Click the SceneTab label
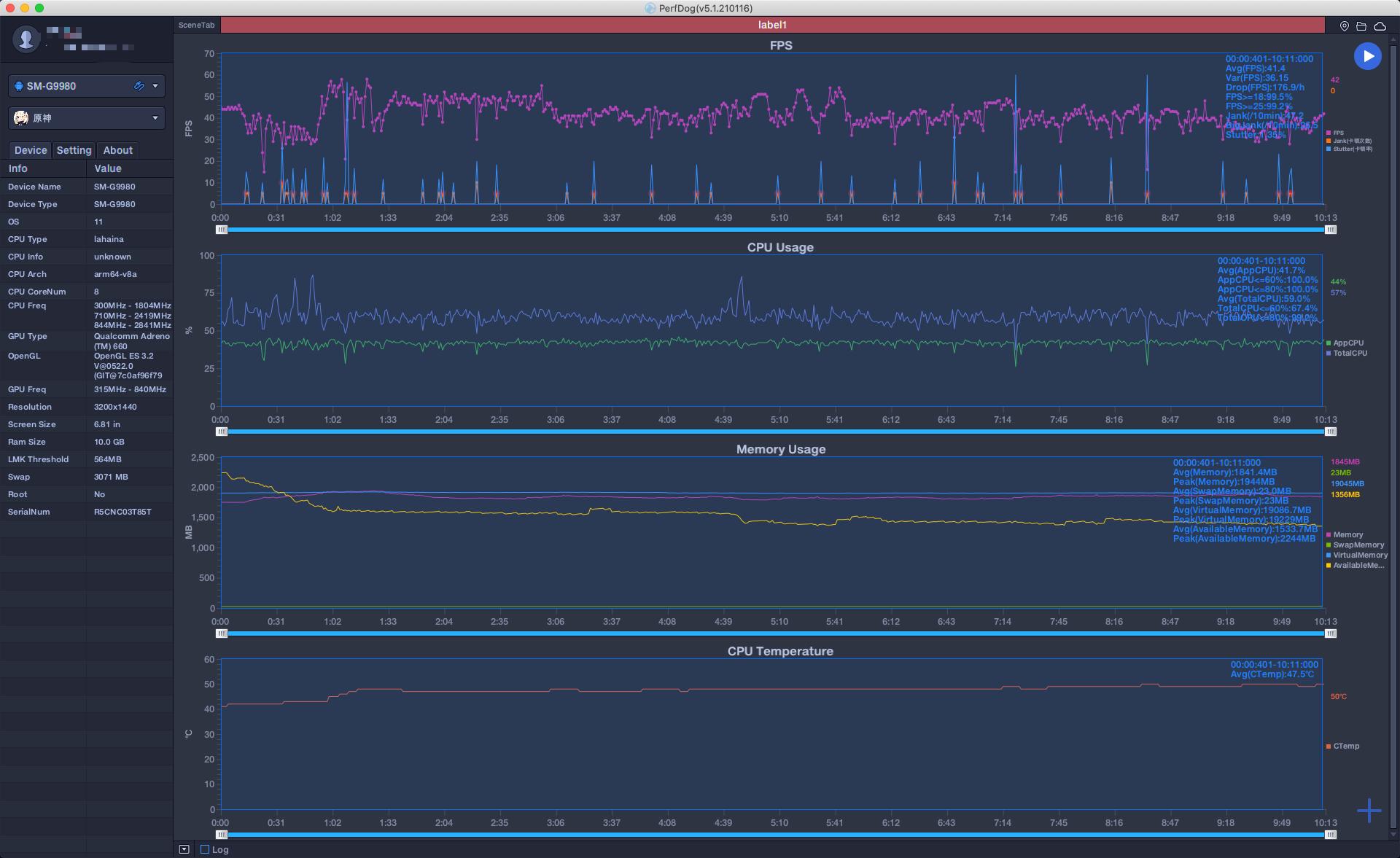Screen dimensions: 1400x858 click(196, 25)
